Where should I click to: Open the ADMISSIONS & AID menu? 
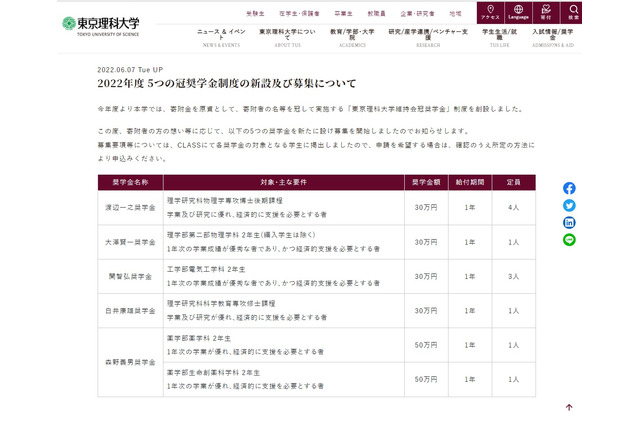553,38
